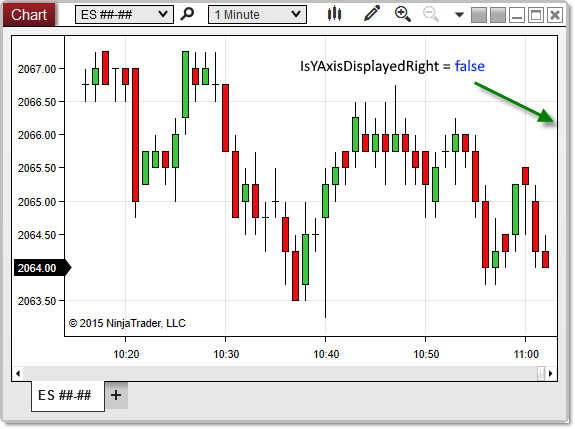Viewport: 575px width, 429px height.
Task: Select the ES ##-## chart tab
Action: tap(68, 396)
